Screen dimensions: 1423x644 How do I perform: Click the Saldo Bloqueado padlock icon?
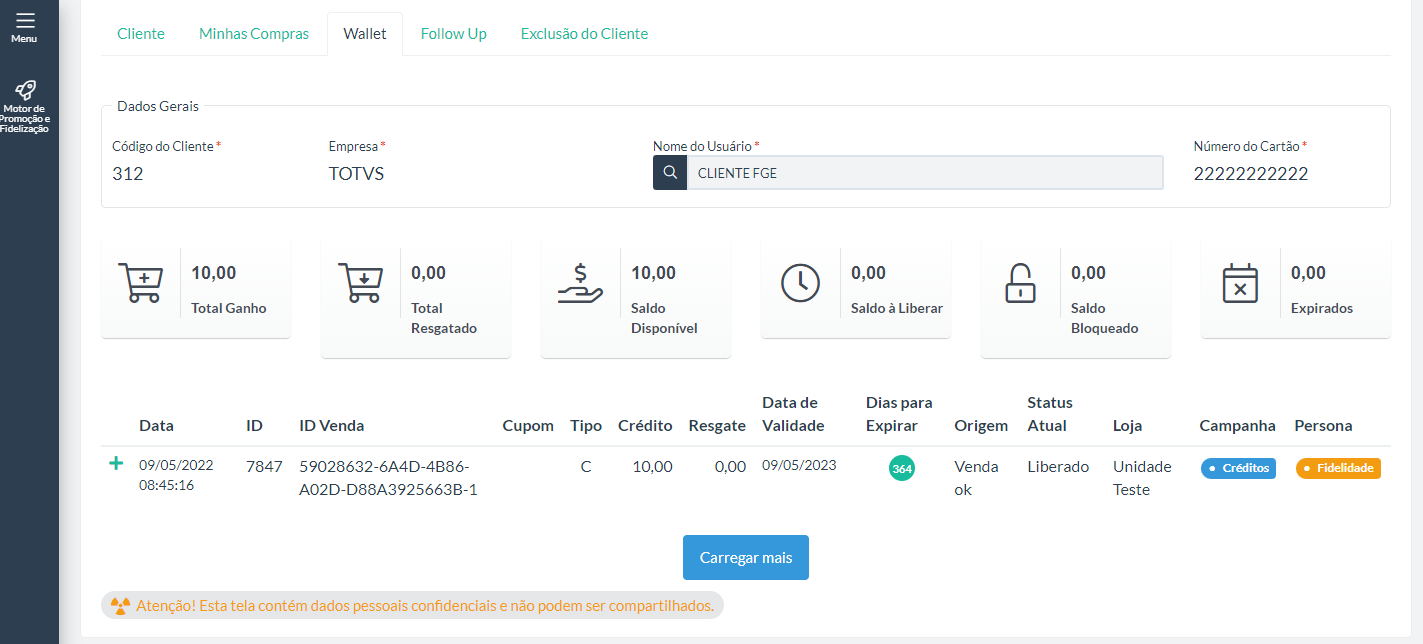point(1019,283)
